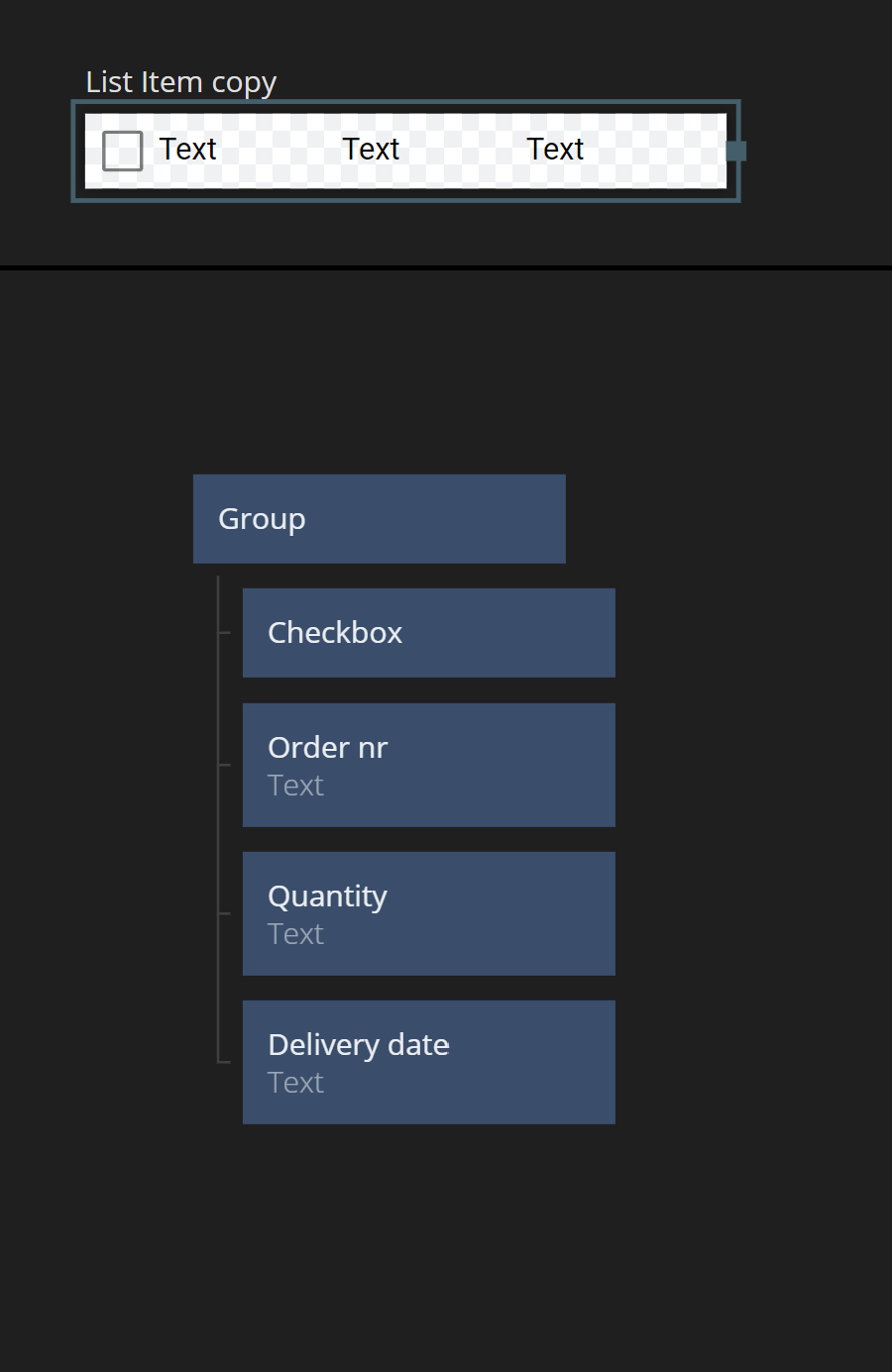Screen dimensions: 892x1372
Task: Grab the resize handle on list item's right edge
Action: [x=736, y=151]
